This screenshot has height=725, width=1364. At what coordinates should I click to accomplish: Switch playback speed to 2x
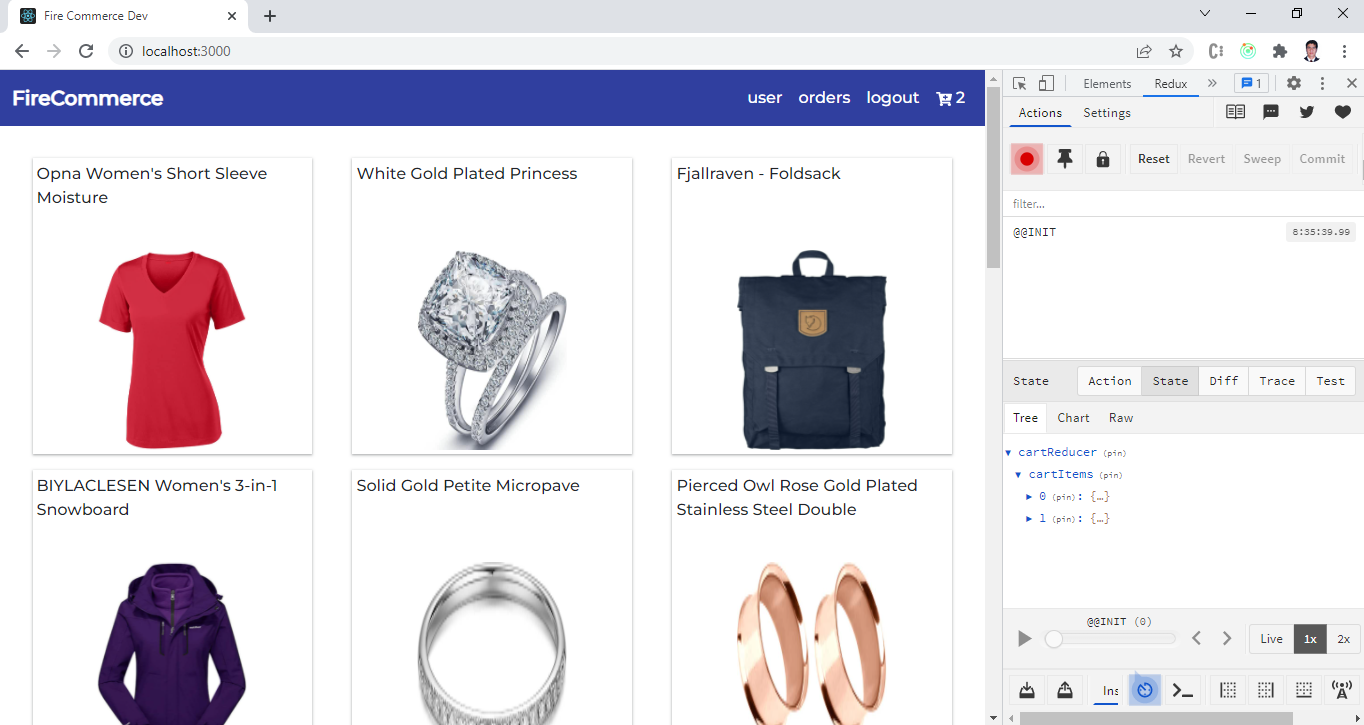coord(1343,638)
